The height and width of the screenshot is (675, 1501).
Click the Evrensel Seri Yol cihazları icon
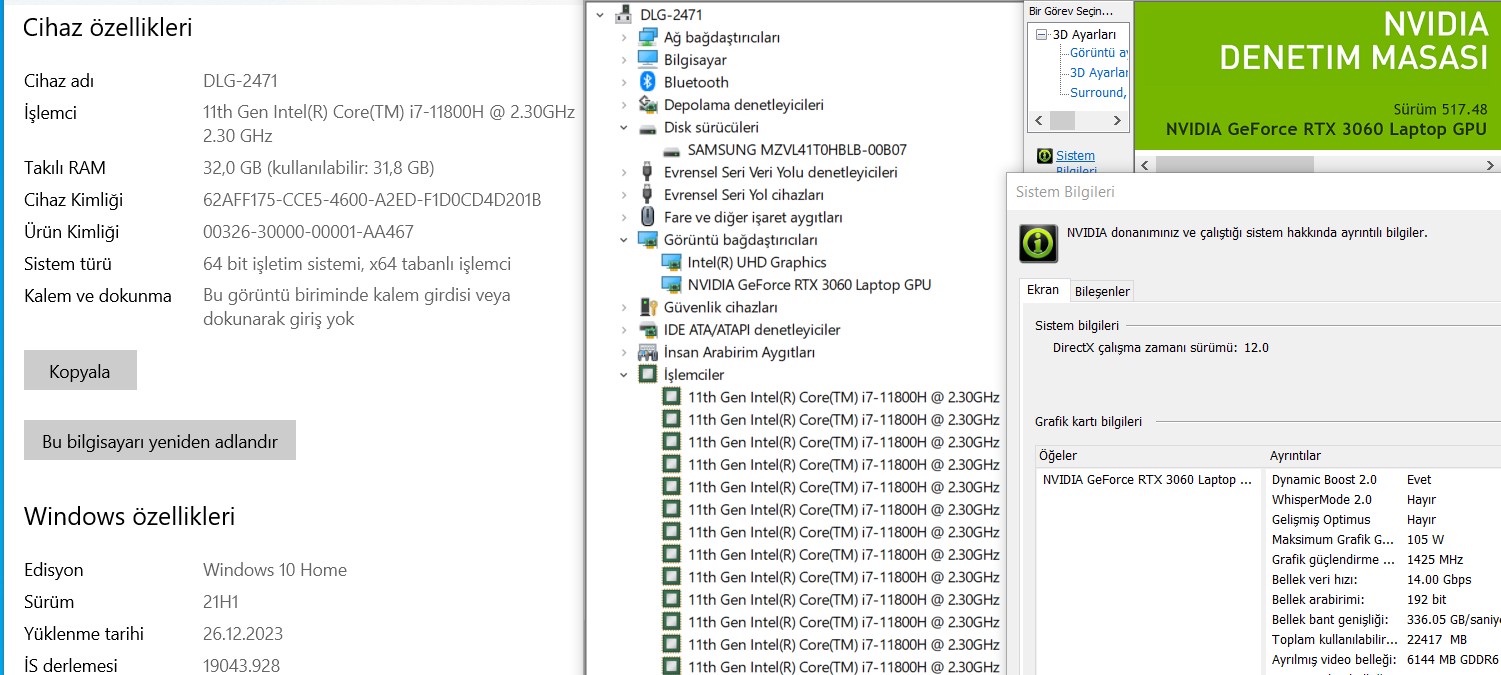coord(647,194)
